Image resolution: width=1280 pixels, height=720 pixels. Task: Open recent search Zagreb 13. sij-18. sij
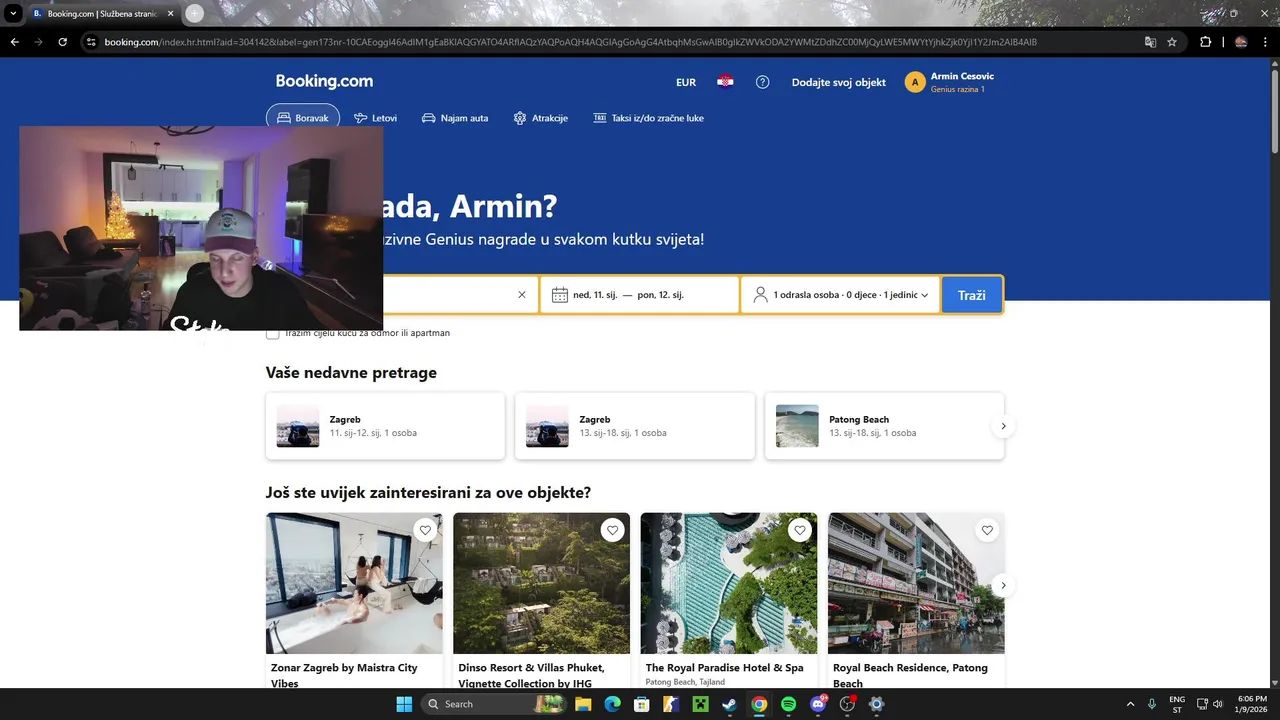coord(635,426)
